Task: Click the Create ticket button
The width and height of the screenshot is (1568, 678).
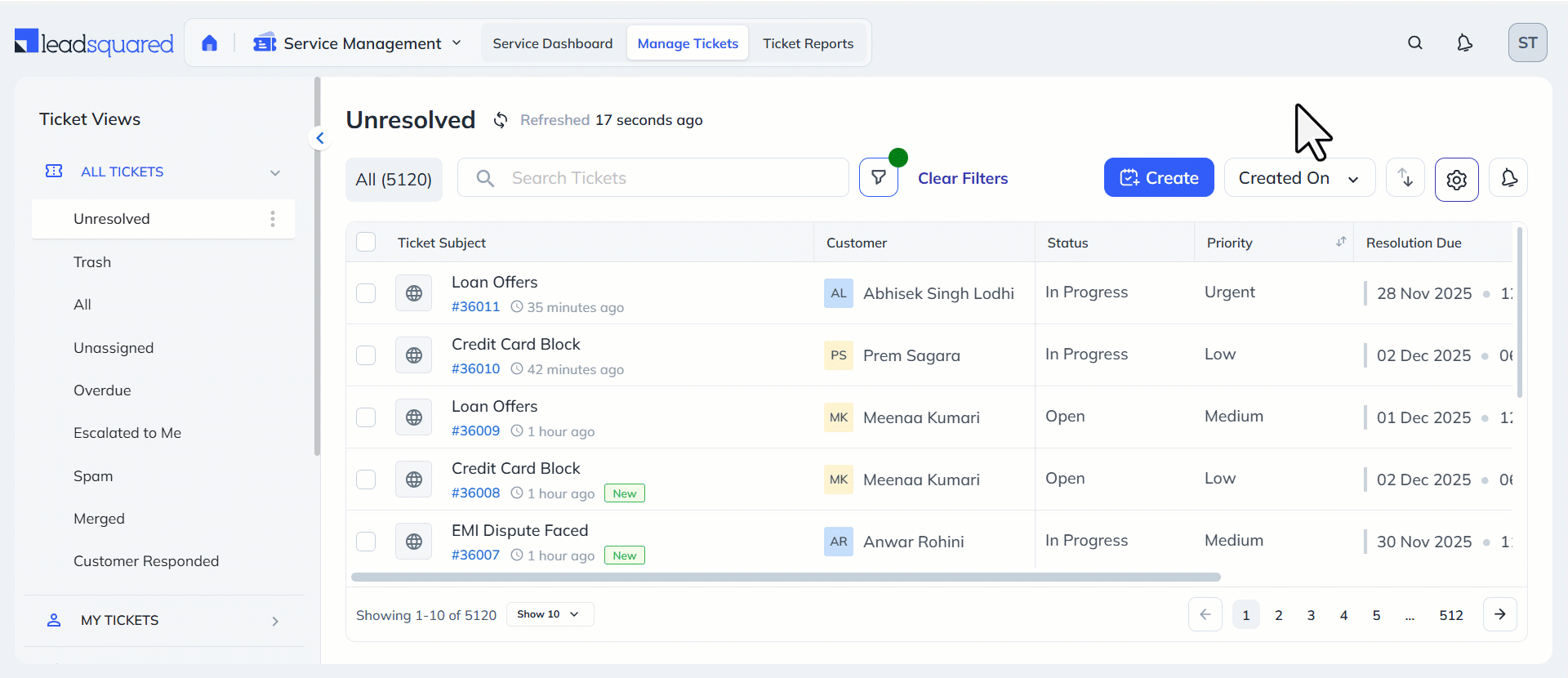Action: point(1159,177)
